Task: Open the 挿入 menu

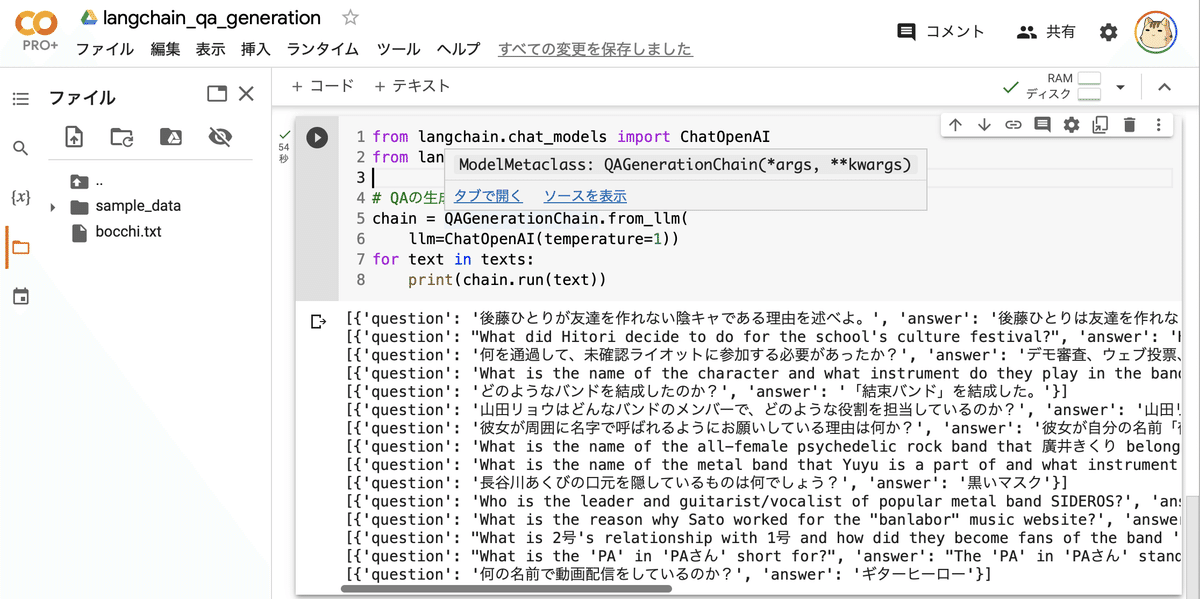Action: point(255,49)
